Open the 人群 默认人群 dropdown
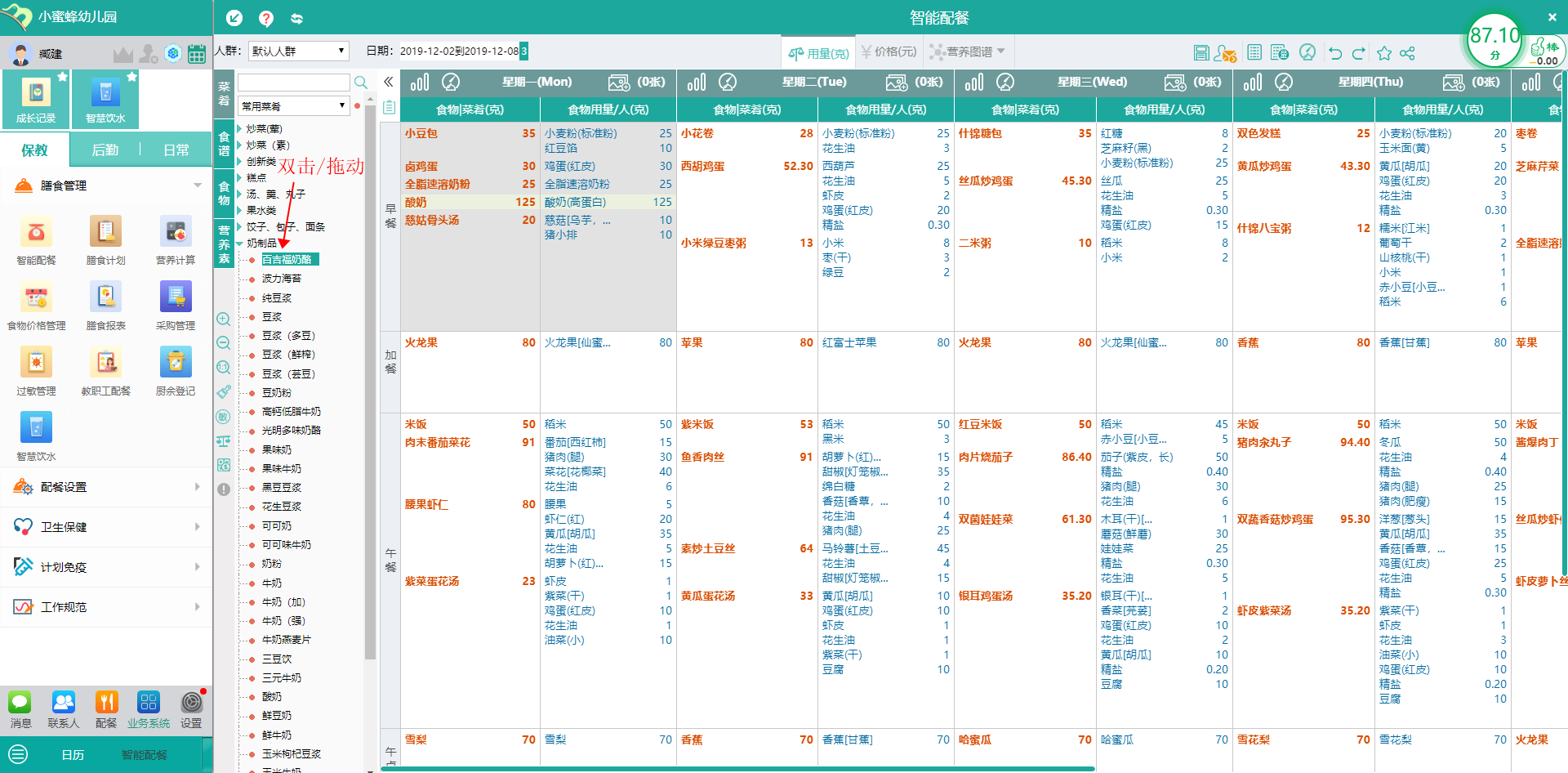The height and width of the screenshot is (773, 1568). coord(298,51)
